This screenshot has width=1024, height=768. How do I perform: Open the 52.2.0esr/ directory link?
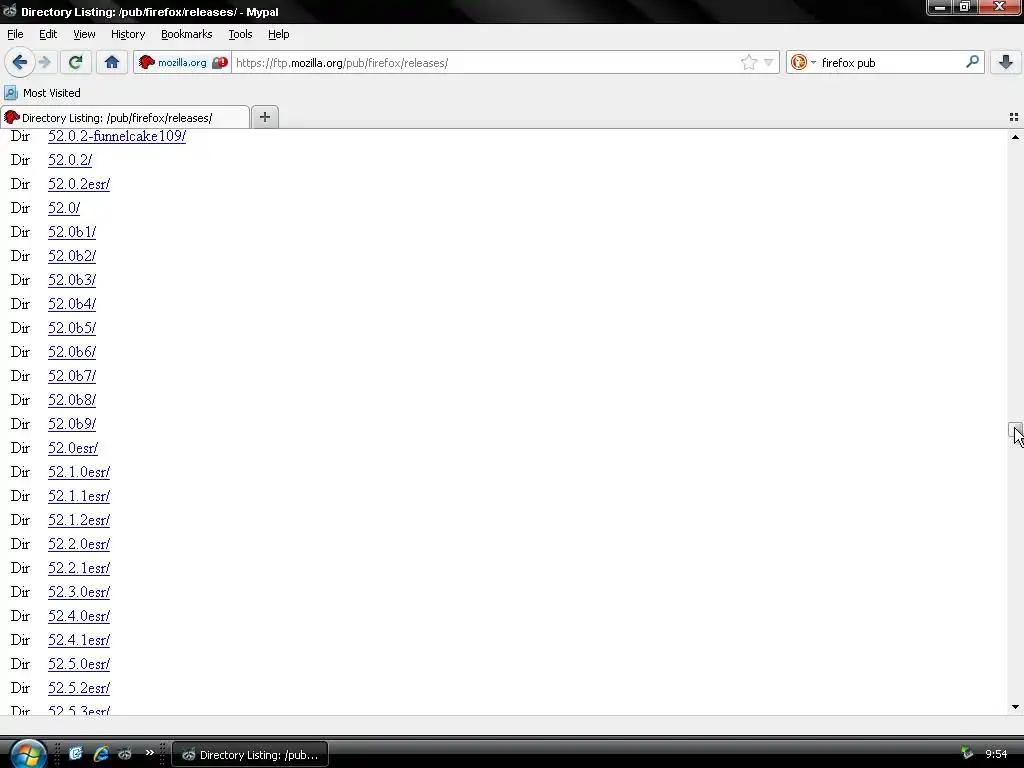(x=79, y=544)
